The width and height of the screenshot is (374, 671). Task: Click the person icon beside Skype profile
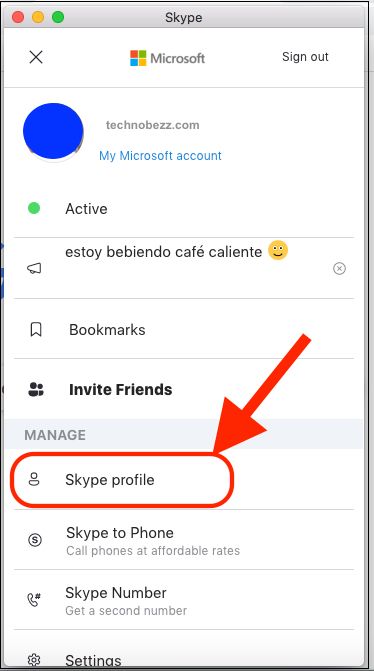pyautogui.click(x=34, y=480)
